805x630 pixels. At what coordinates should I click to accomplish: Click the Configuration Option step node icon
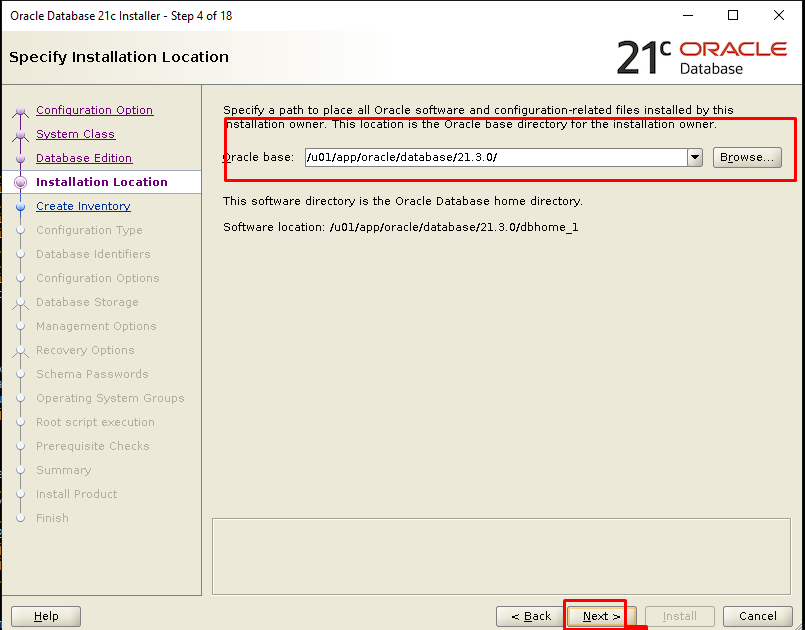click(x=21, y=110)
